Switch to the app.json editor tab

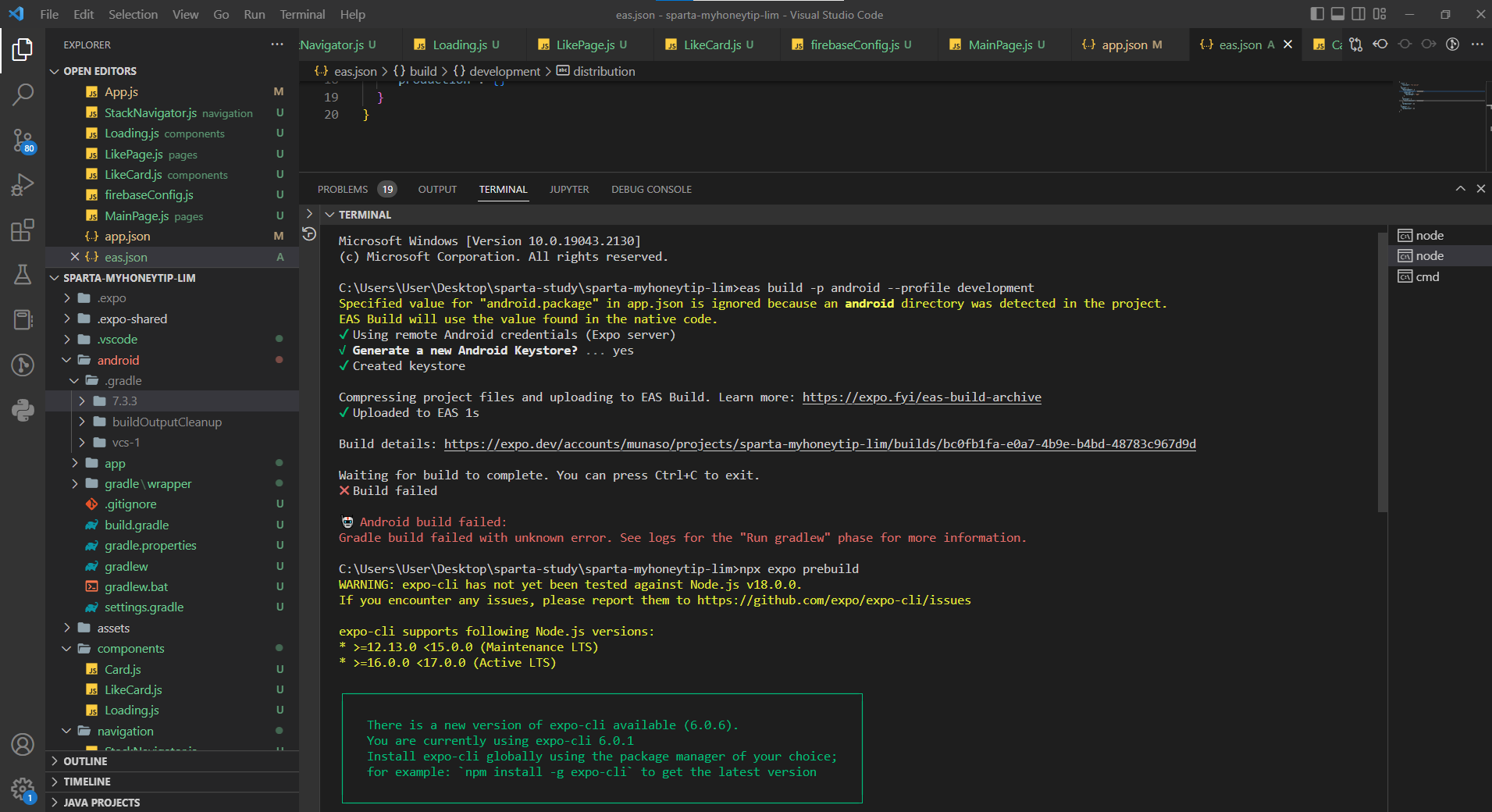[1123, 45]
